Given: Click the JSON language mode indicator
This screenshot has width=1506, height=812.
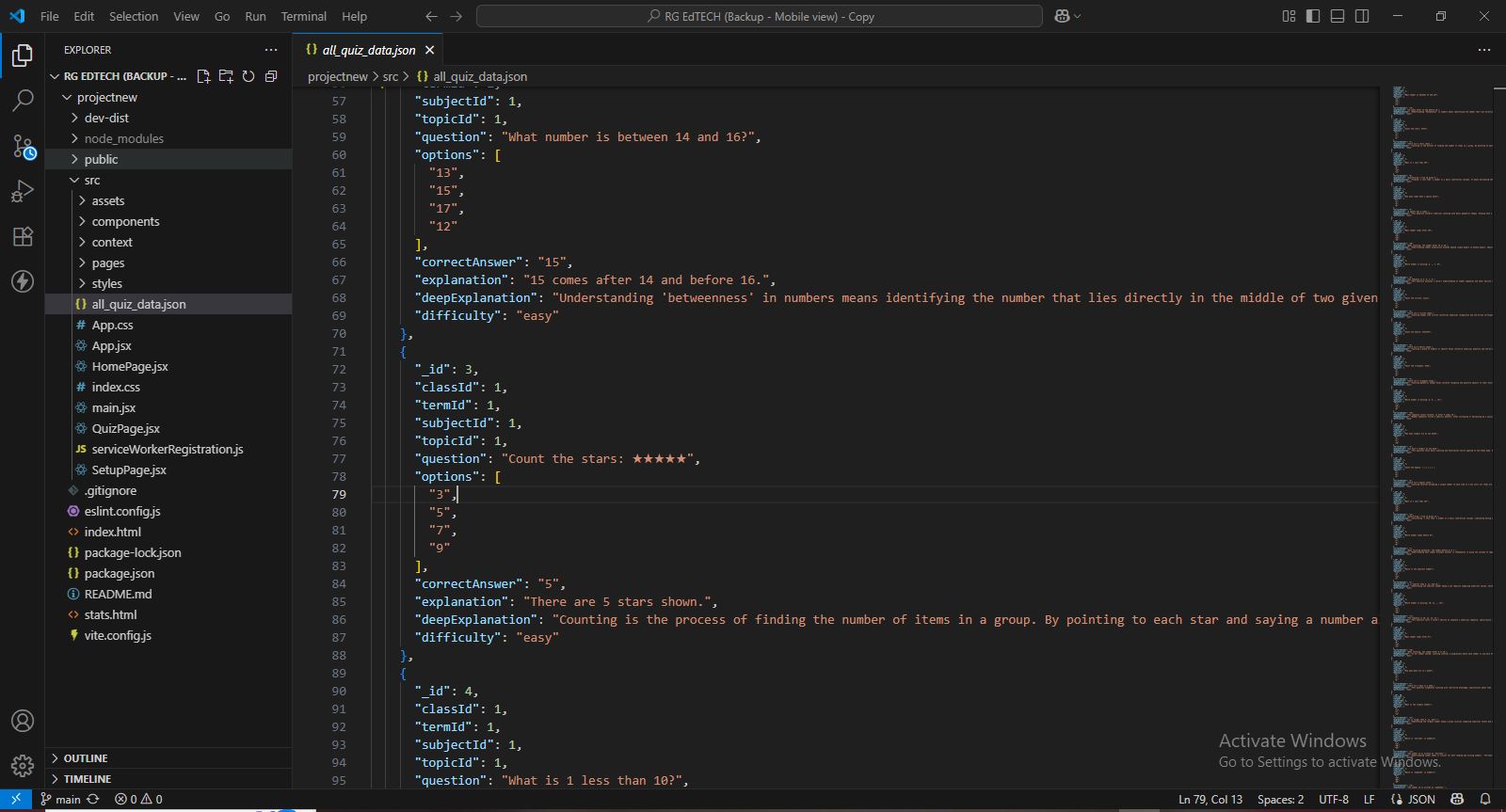Looking at the screenshot, I should point(1420,799).
